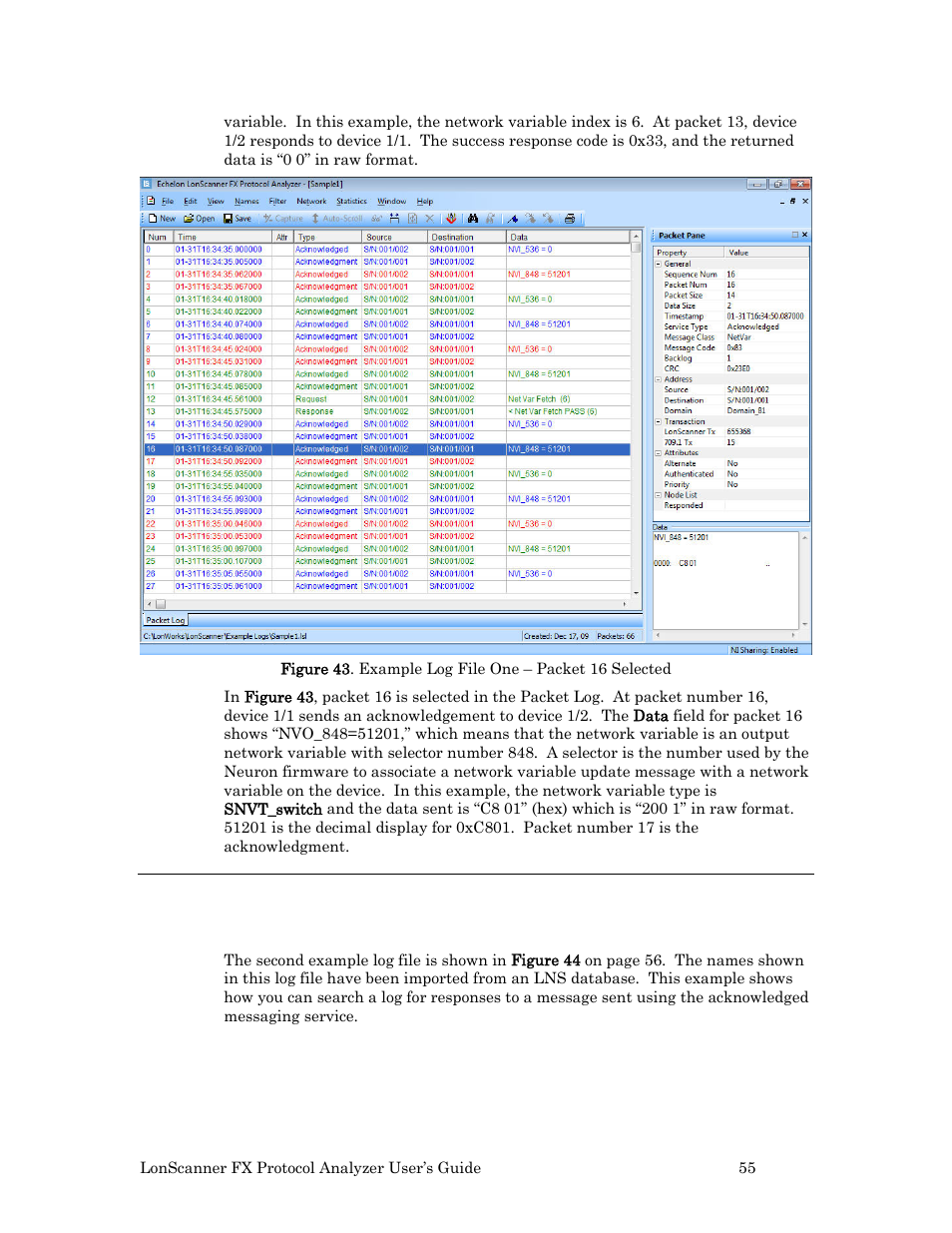Collapse the General property group
The width and height of the screenshot is (952, 1233).
click(658, 264)
